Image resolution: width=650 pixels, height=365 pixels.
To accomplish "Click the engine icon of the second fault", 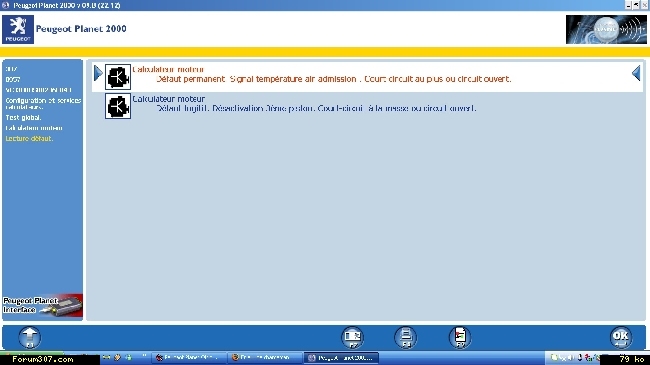I will coord(118,106).
